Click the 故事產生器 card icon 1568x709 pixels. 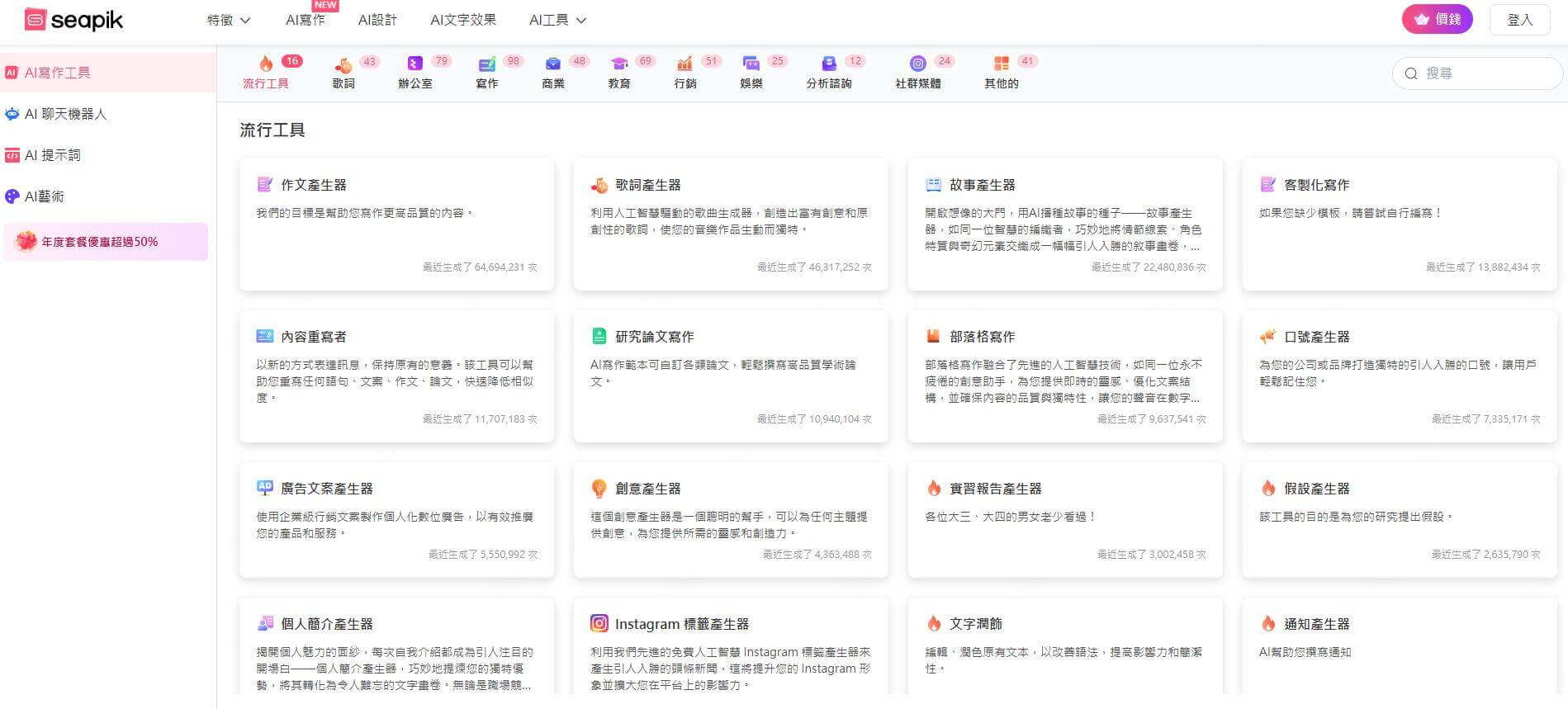click(933, 185)
